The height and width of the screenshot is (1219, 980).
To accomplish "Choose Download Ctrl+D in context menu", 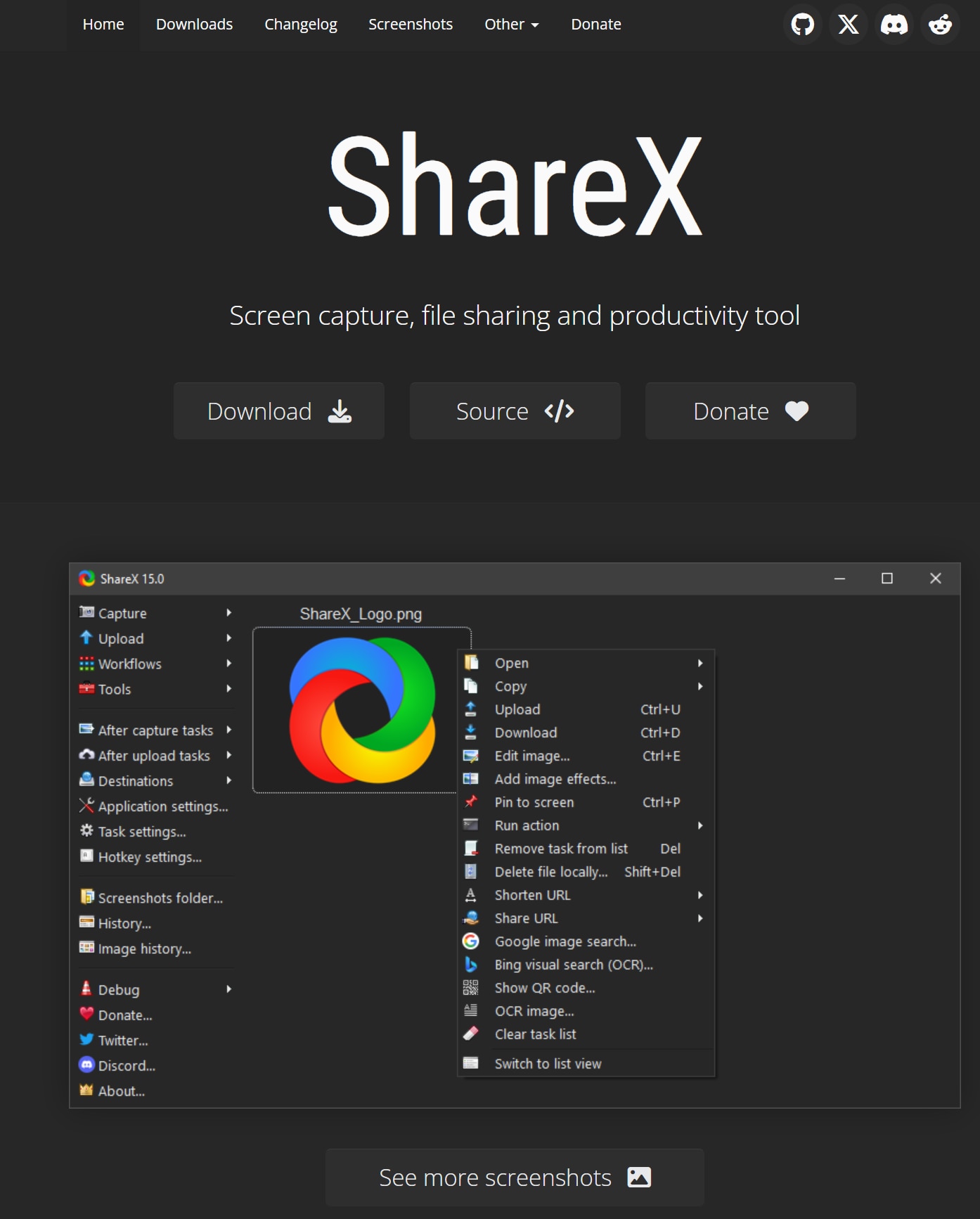I will 586,732.
